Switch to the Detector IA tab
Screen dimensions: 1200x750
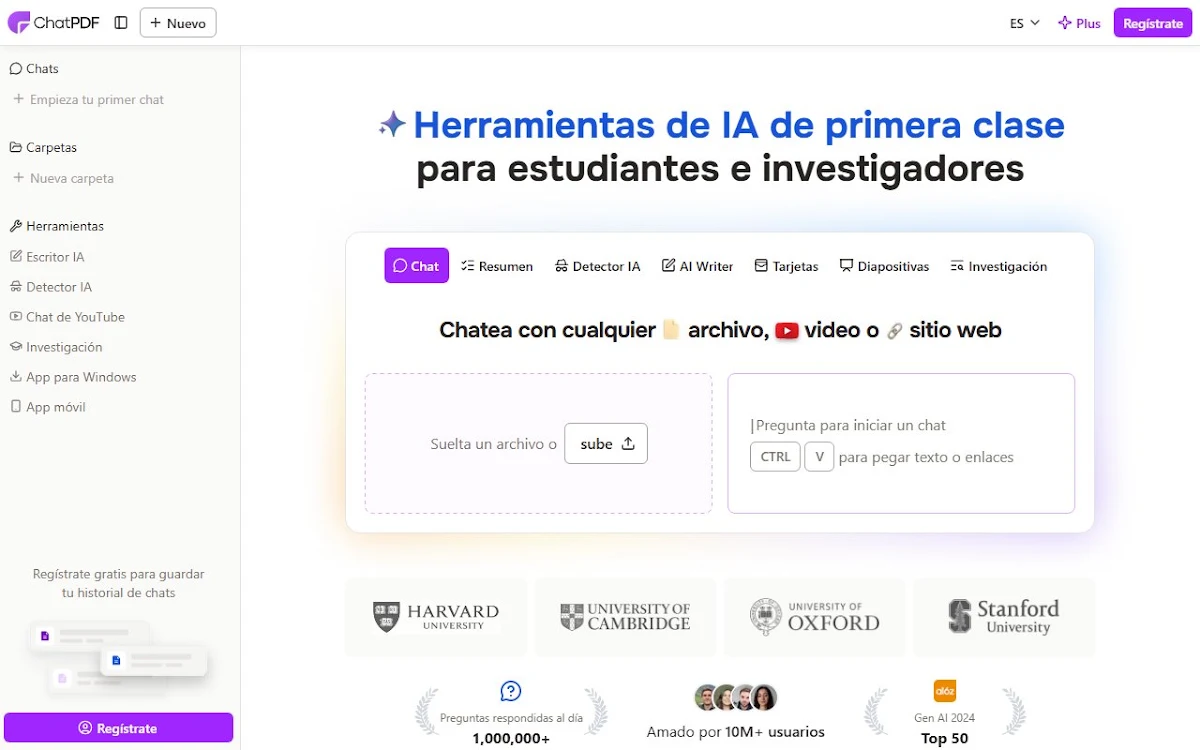tap(597, 266)
